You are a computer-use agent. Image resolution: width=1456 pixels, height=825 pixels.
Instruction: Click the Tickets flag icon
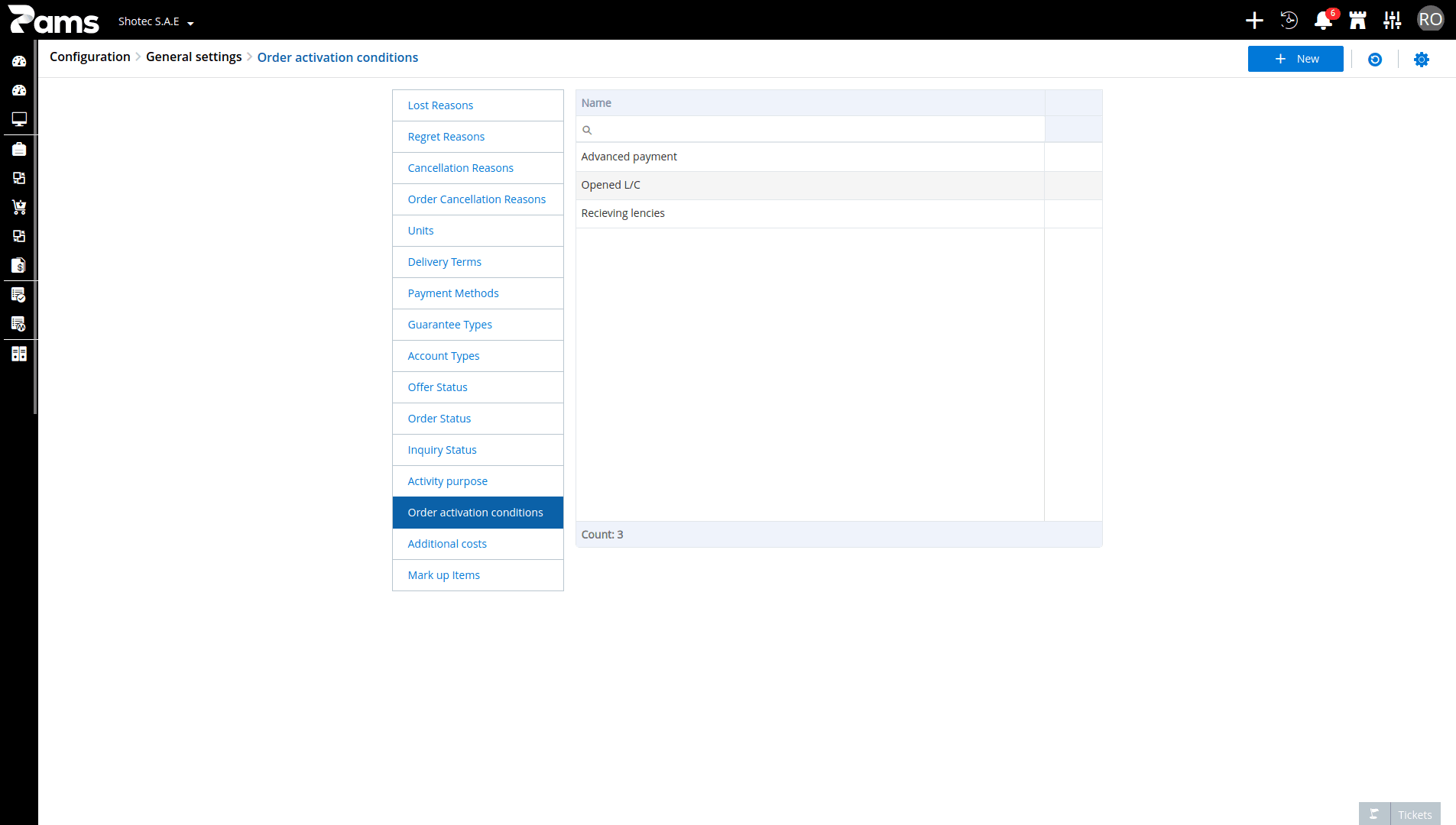coord(1374,814)
